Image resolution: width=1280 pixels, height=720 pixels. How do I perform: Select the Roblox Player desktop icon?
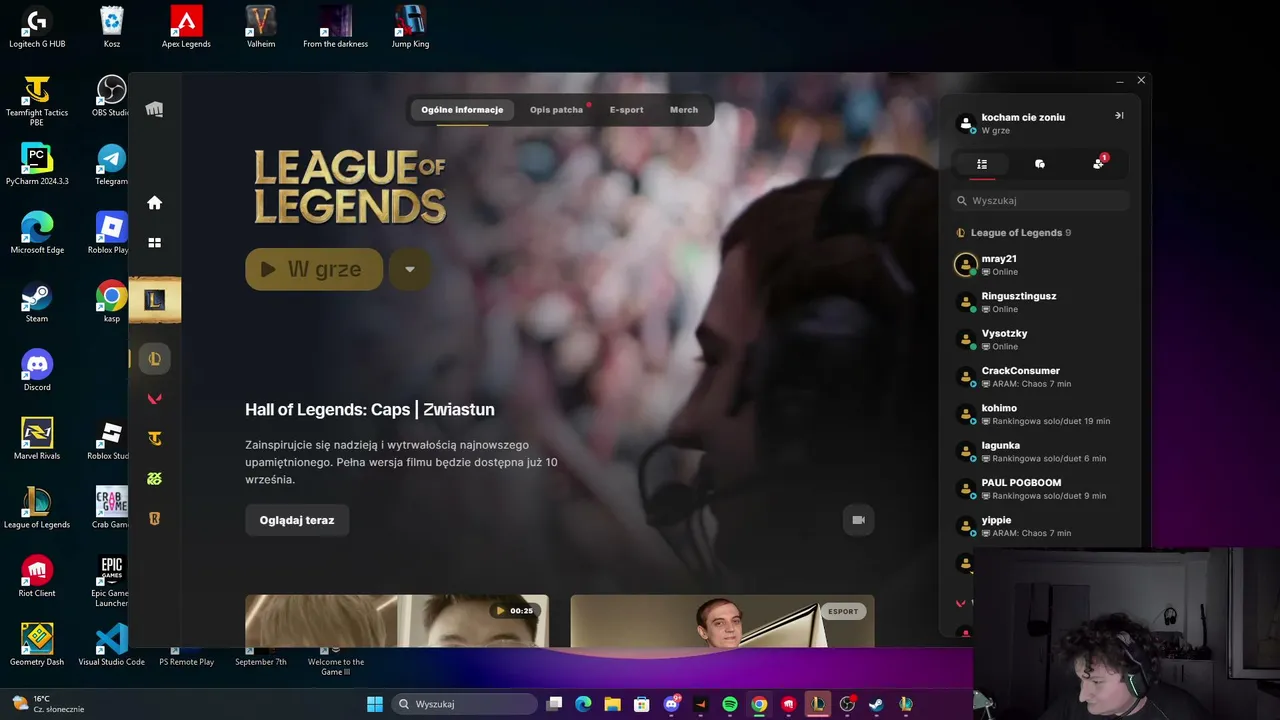click(110, 233)
